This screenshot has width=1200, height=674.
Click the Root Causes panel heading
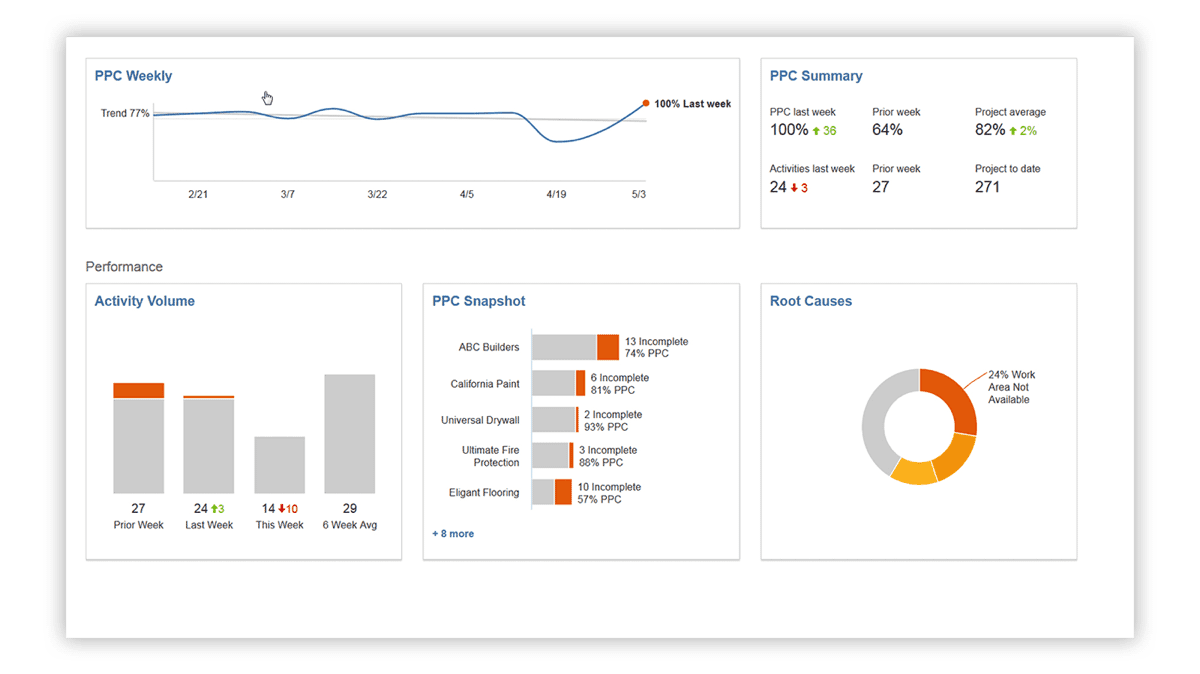click(x=810, y=301)
